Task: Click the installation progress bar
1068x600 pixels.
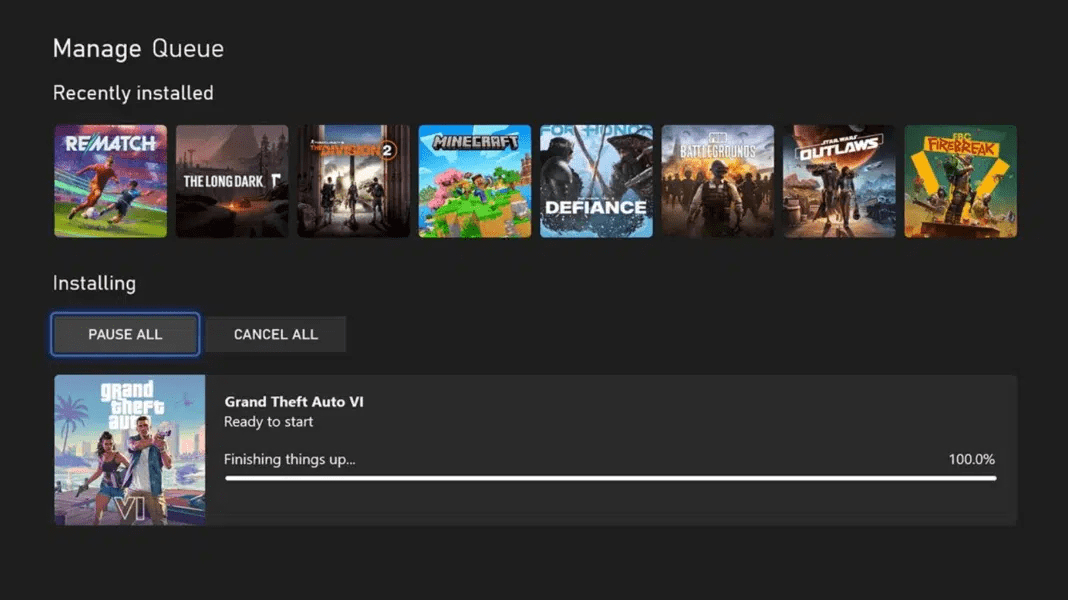Action: (610, 477)
